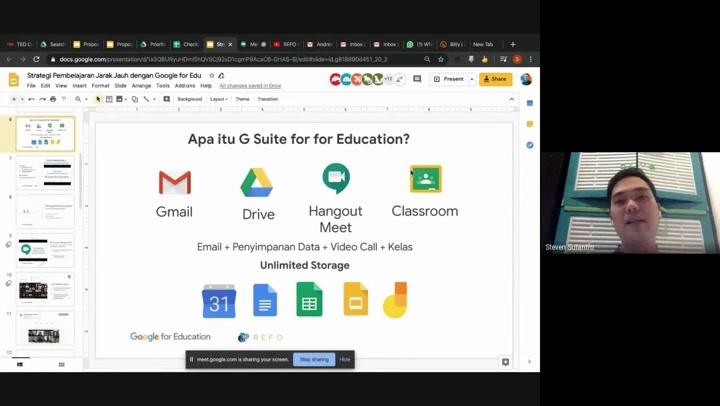
Task: Expand the side panel chevron at bottom right
Action: pyautogui.click(x=529, y=362)
